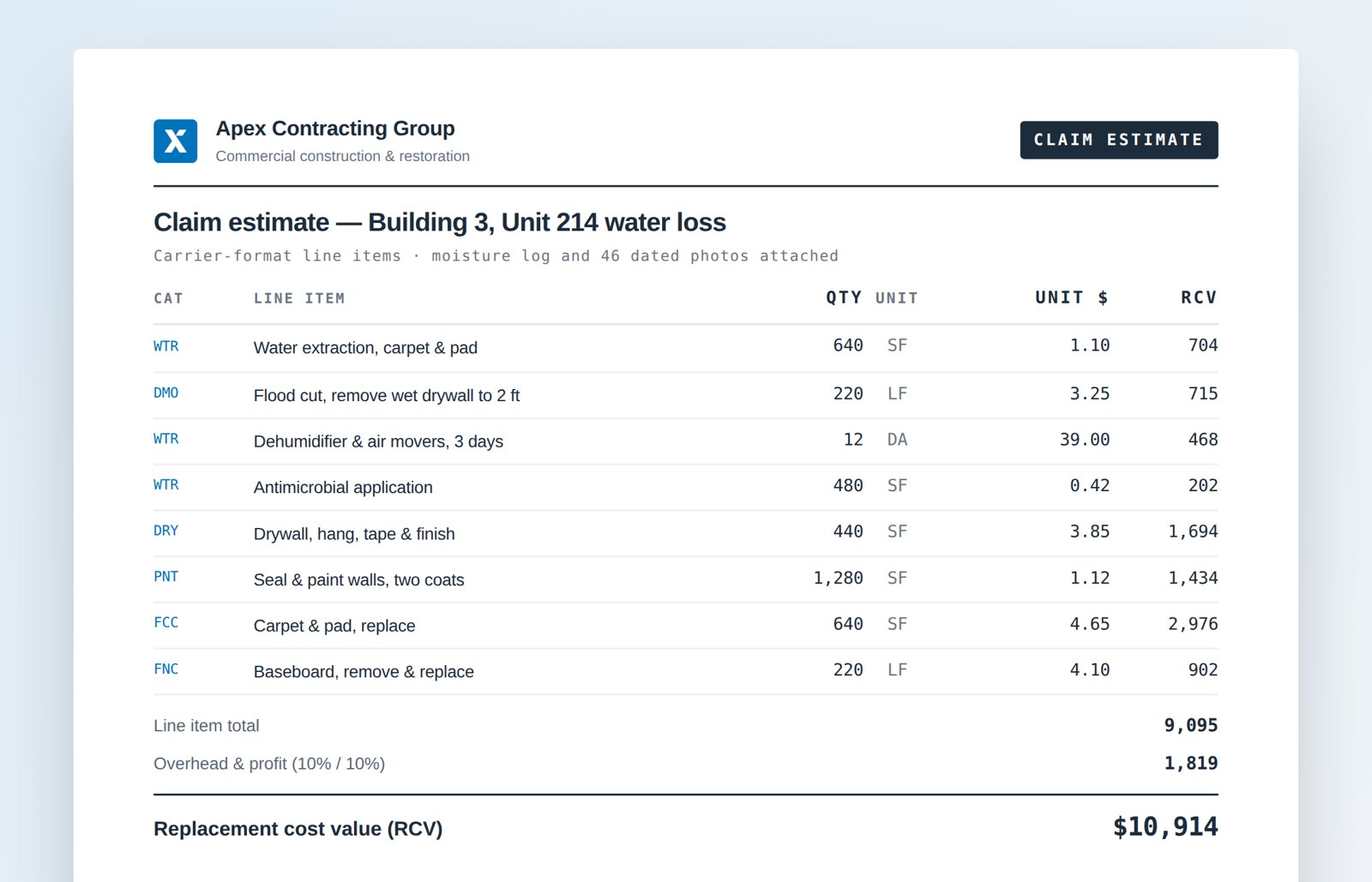Screen dimensions: 1372x882
Task: Click the DMO category code
Action: [166, 393]
